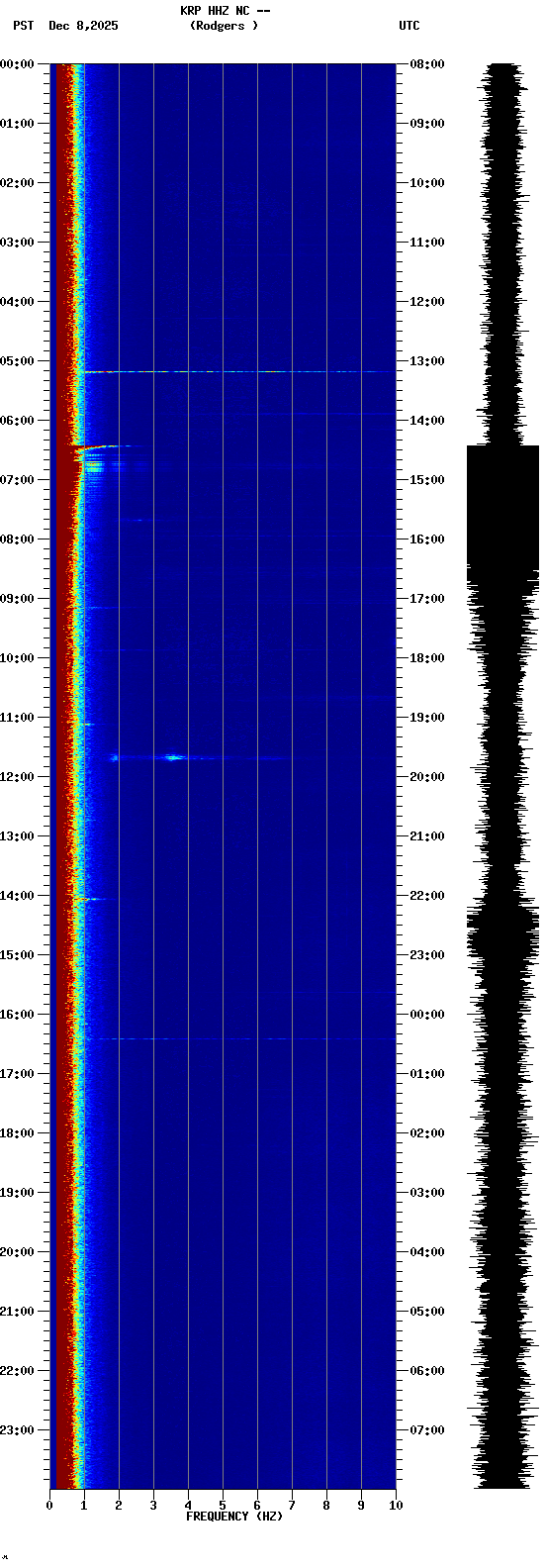Image resolution: width=546 pixels, height=1568 pixels.
Task: Click the frequency axis label '5'
Action: tap(223, 1507)
